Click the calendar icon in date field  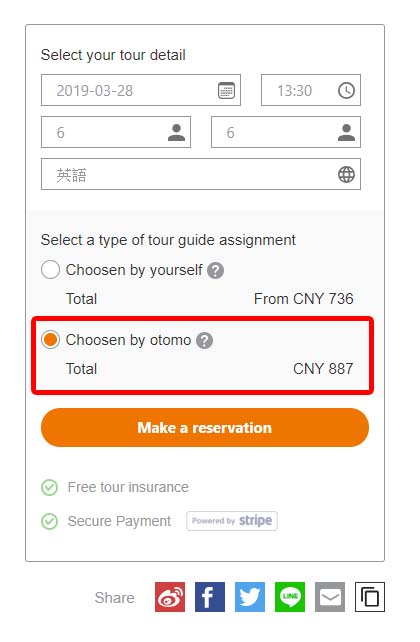pyautogui.click(x=226, y=90)
